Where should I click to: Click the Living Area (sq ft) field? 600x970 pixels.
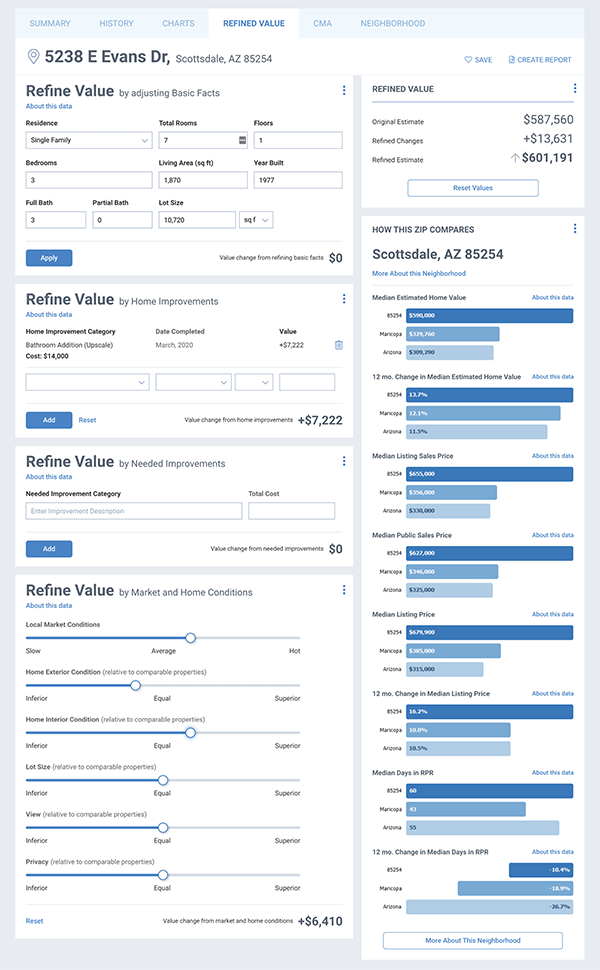pyautogui.click(x=203, y=180)
